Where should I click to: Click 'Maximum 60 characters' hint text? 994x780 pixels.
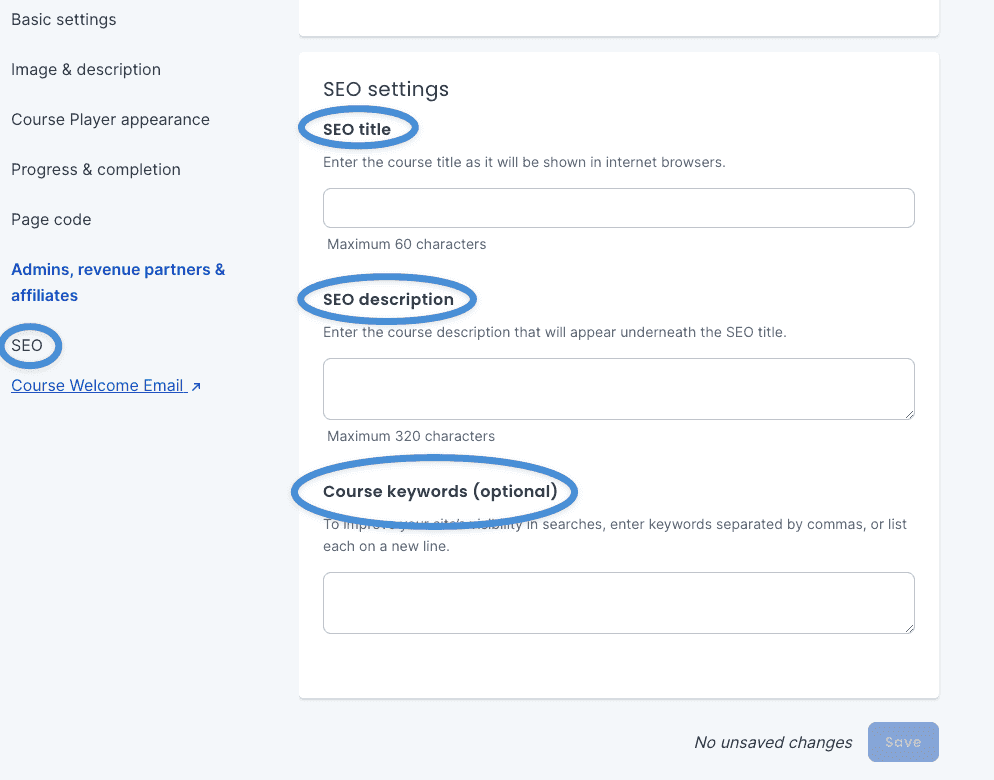406,244
